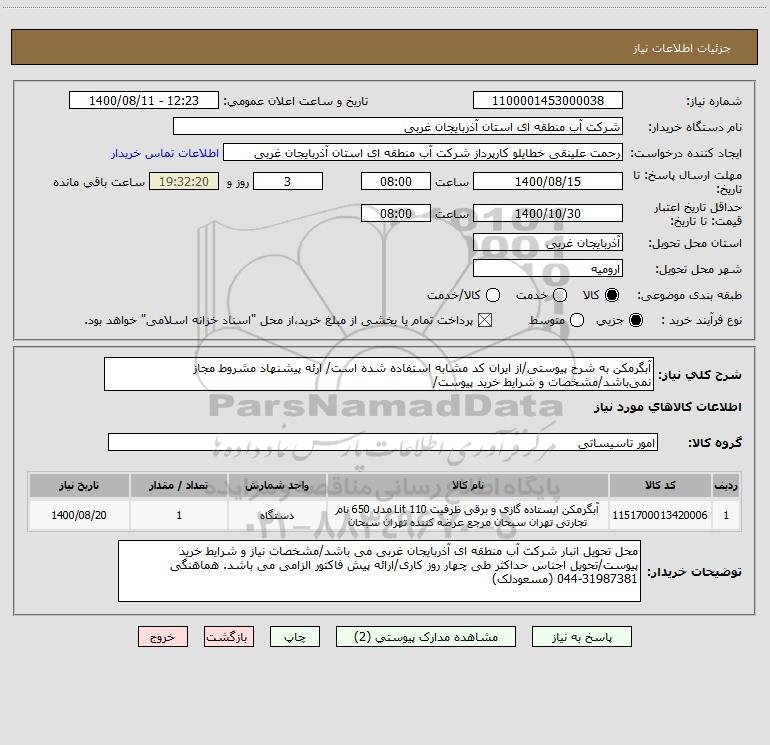The height and width of the screenshot is (745, 770).
Task: Choose the متوسط purchase type radio
Action: 577,320
